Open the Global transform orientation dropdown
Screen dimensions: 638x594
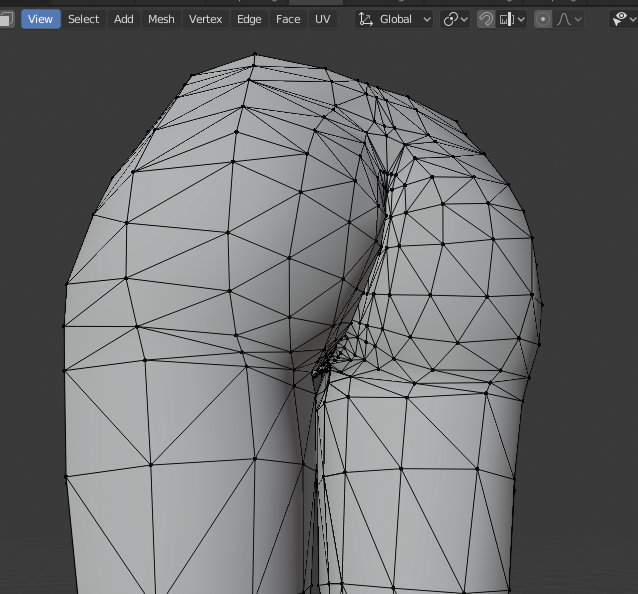394,19
